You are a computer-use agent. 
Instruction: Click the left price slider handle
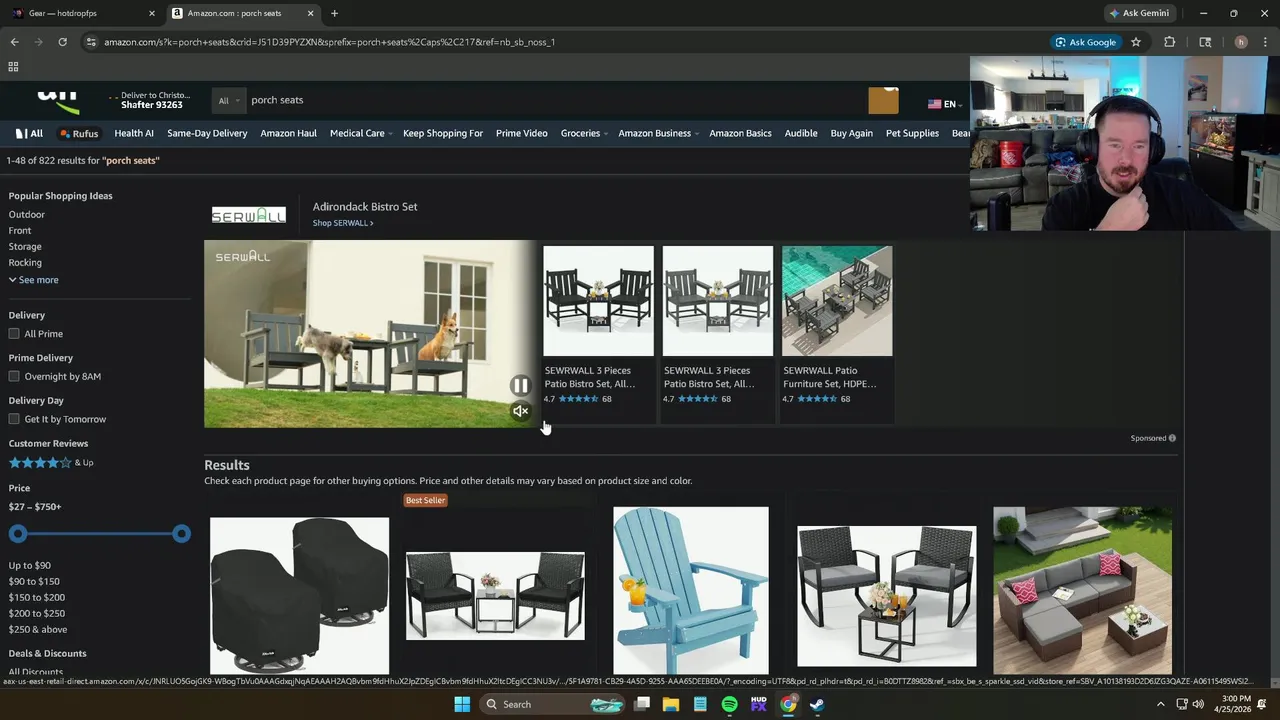17,534
